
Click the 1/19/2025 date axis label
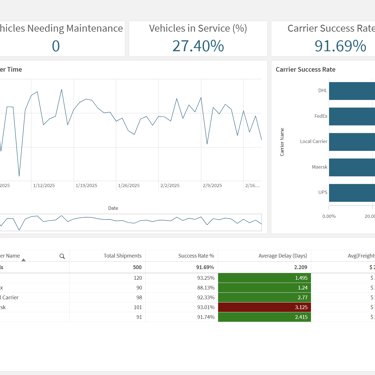click(86, 185)
